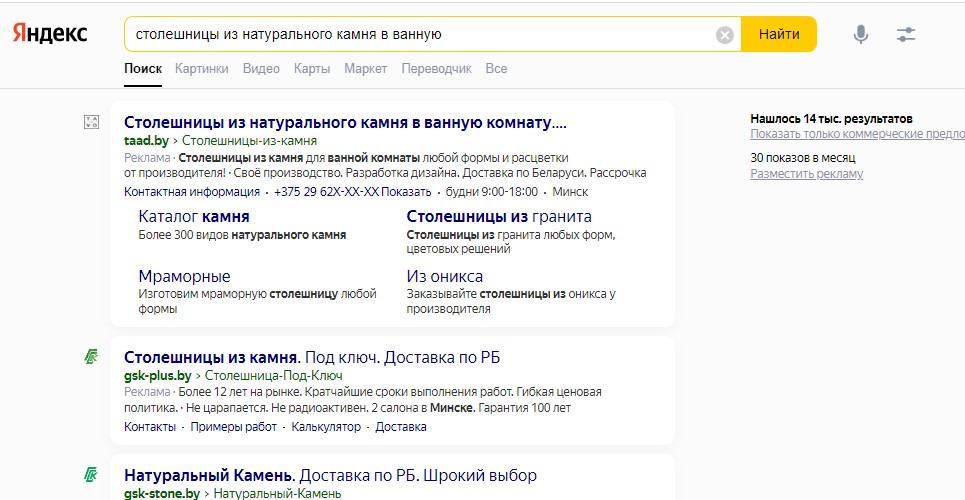This screenshot has height=500, width=965.
Task: Click 'Нашлось 14 тыс. результатов' text
Action: click(831, 119)
